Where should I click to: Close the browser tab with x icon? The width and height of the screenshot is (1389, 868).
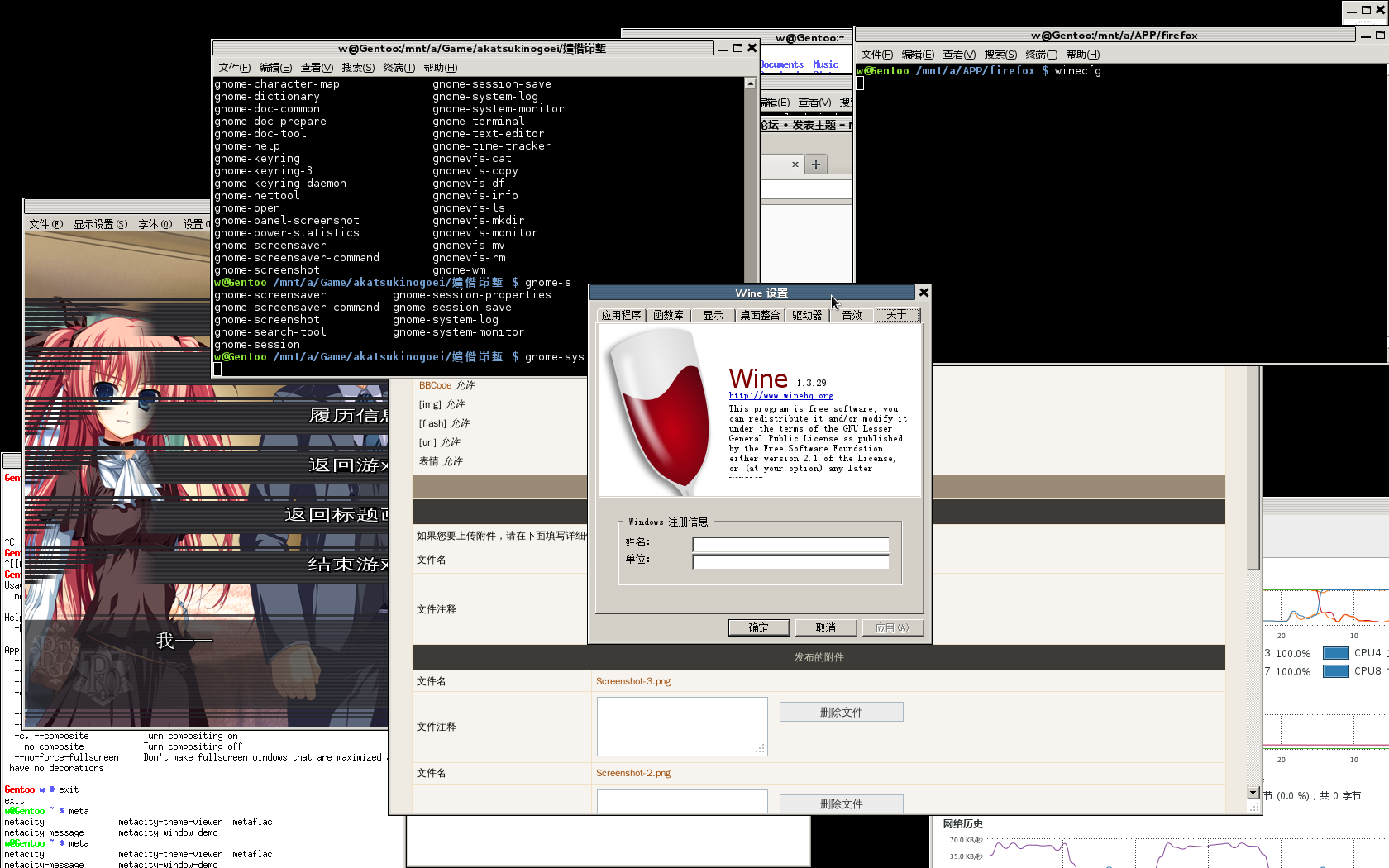(x=795, y=165)
